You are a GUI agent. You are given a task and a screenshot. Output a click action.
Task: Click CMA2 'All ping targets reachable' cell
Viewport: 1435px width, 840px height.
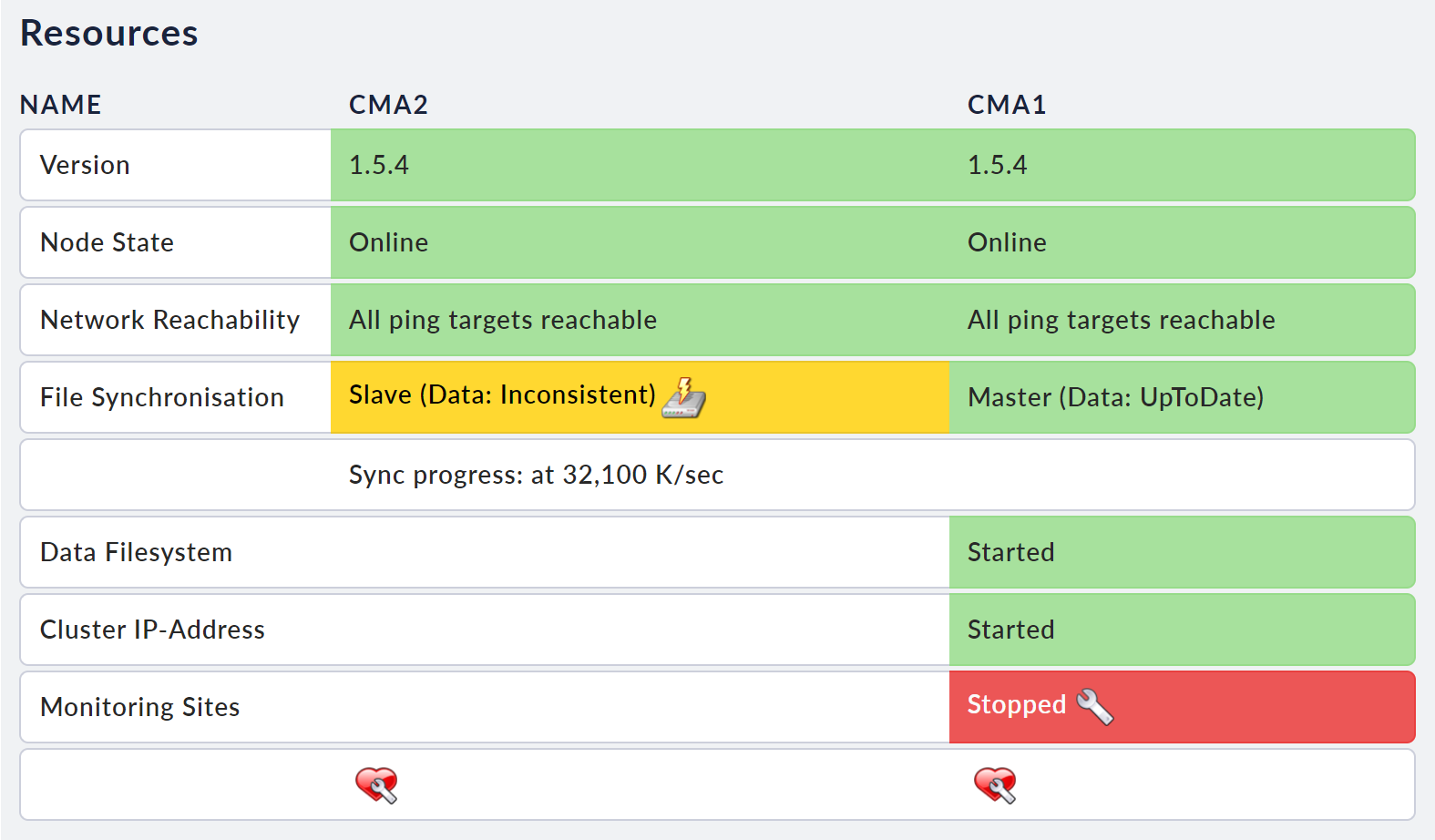(x=640, y=320)
